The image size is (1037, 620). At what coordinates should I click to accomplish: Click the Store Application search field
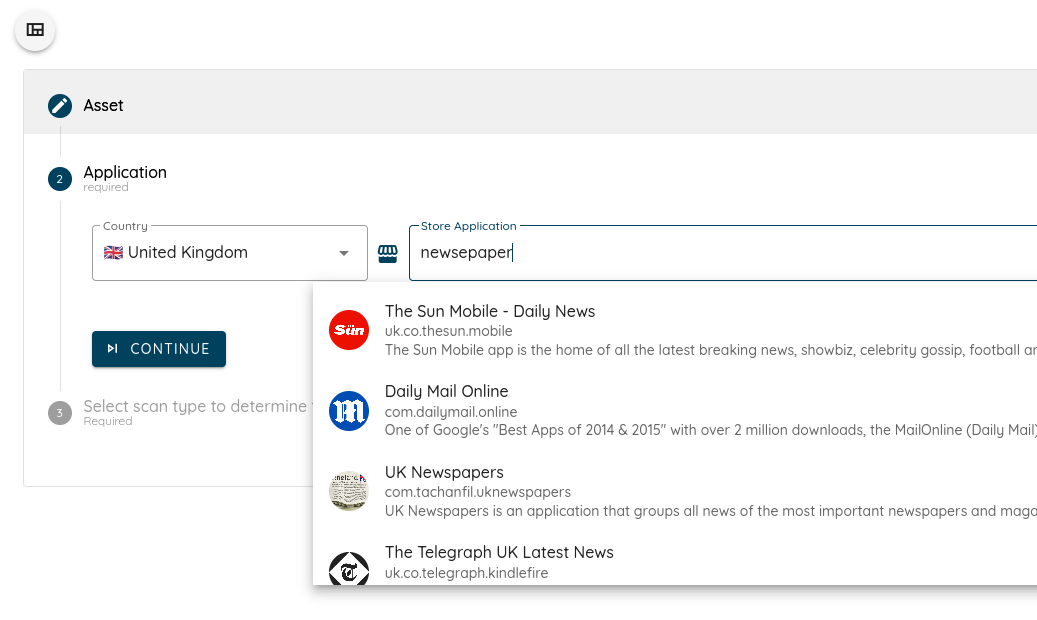click(x=723, y=253)
